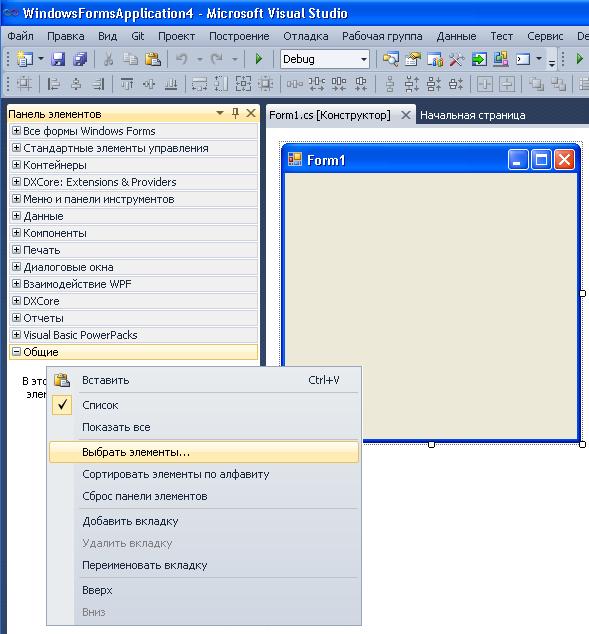Select 'Показать все' in context menu
Image resolution: width=589 pixels, height=634 pixels.
pyautogui.click(x=204, y=427)
